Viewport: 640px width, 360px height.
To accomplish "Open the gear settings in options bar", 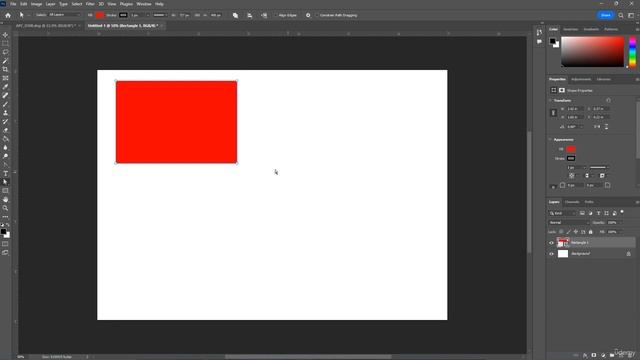I will [x=308, y=15].
